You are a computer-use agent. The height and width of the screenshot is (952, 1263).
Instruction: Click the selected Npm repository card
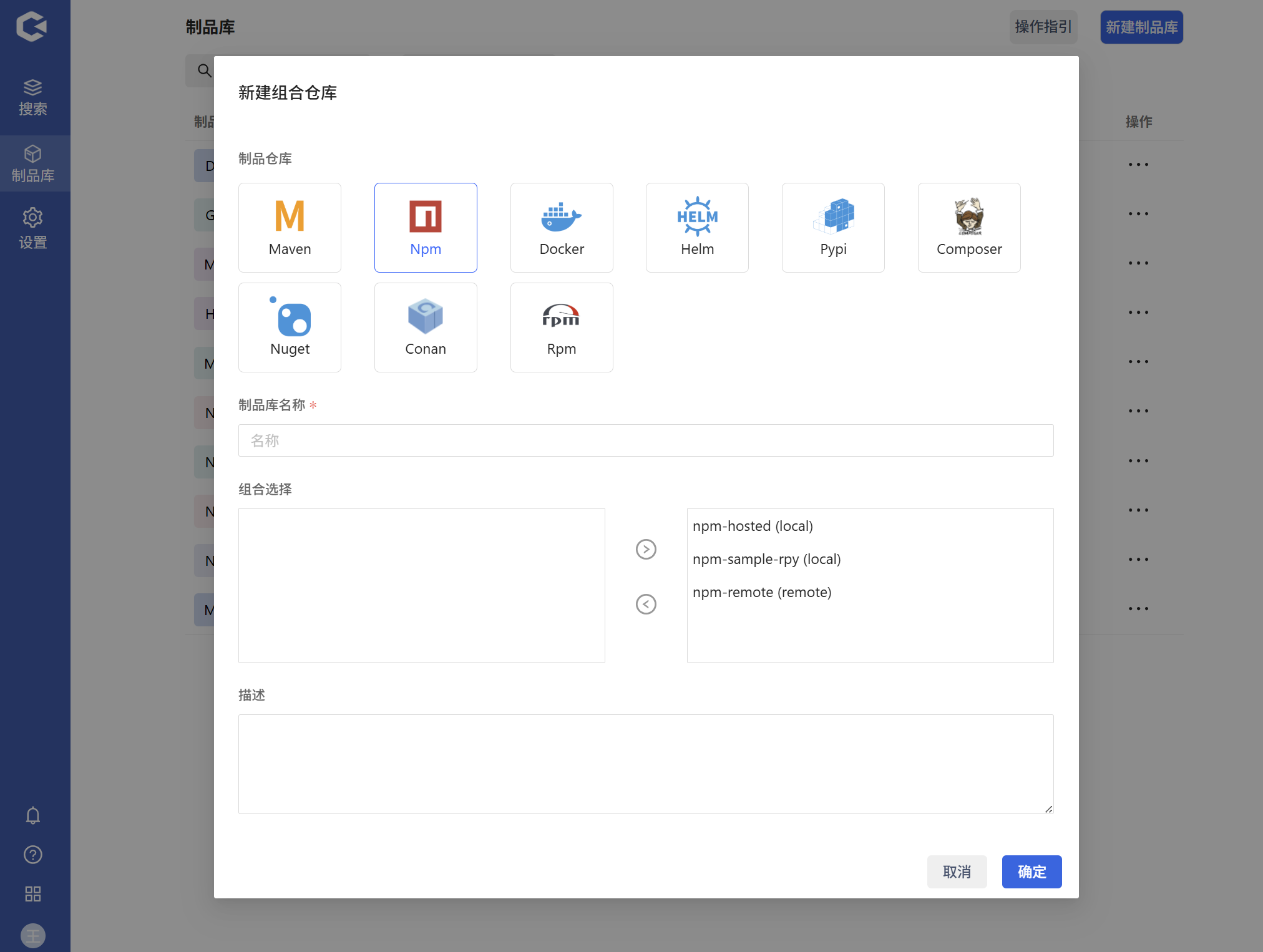pyautogui.click(x=426, y=228)
